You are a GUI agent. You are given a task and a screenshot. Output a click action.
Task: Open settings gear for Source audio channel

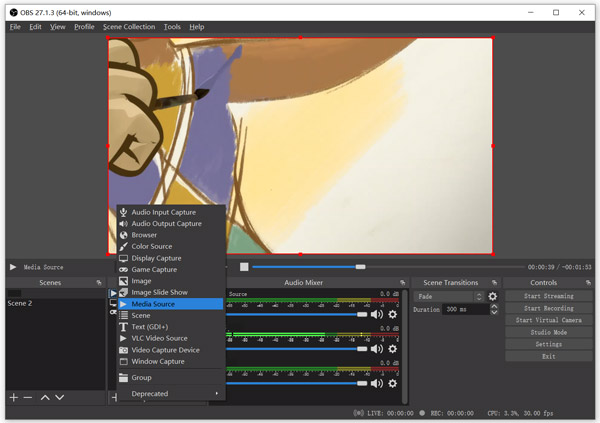pyautogui.click(x=393, y=314)
